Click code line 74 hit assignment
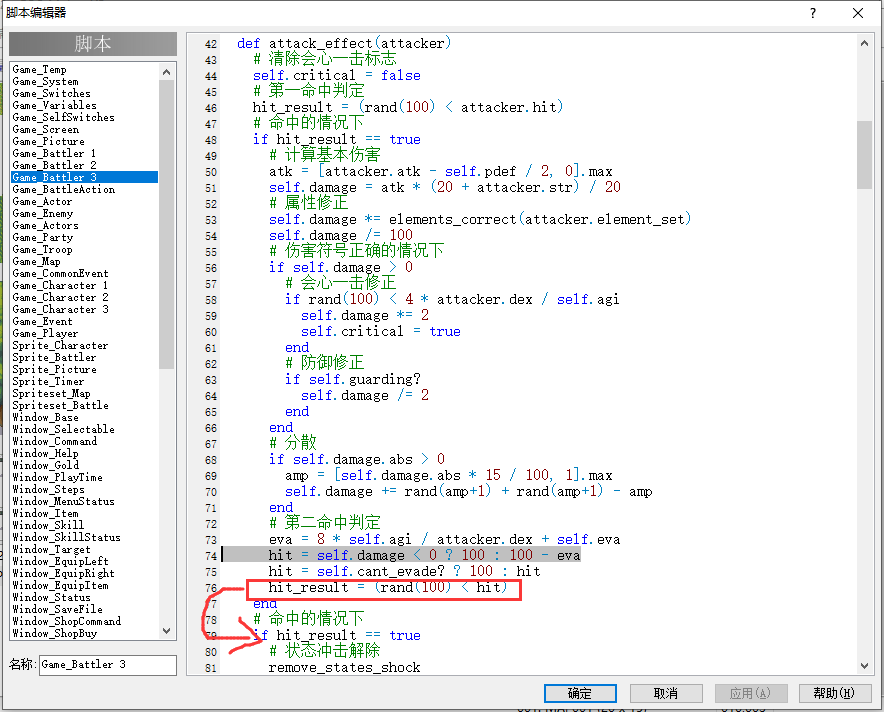This screenshot has width=884, height=712. pos(424,555)
